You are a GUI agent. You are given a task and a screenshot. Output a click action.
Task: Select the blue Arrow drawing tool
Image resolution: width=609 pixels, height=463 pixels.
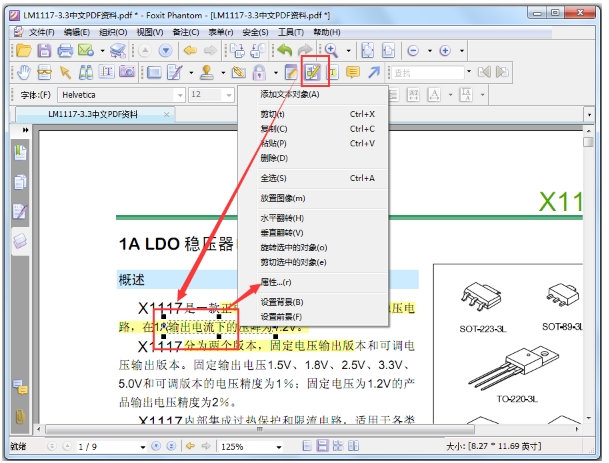(x=374, y=72)
